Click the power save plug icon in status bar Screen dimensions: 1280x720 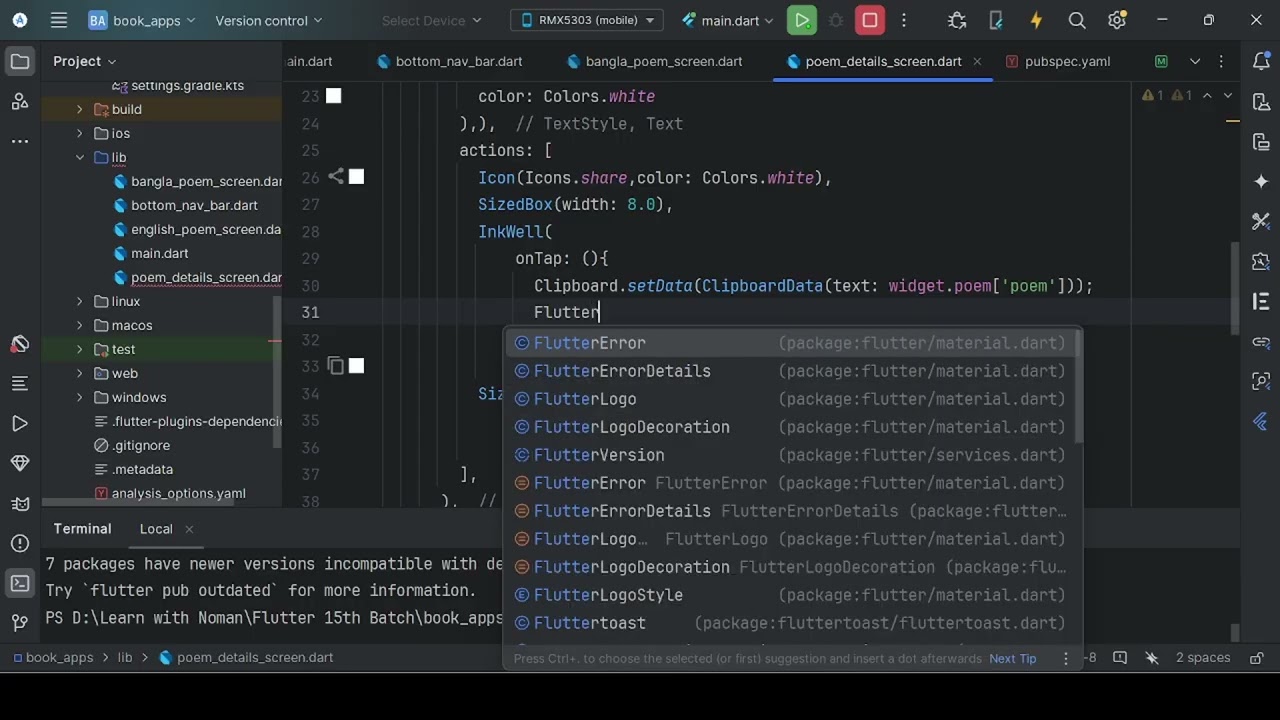pos(1152,658)
